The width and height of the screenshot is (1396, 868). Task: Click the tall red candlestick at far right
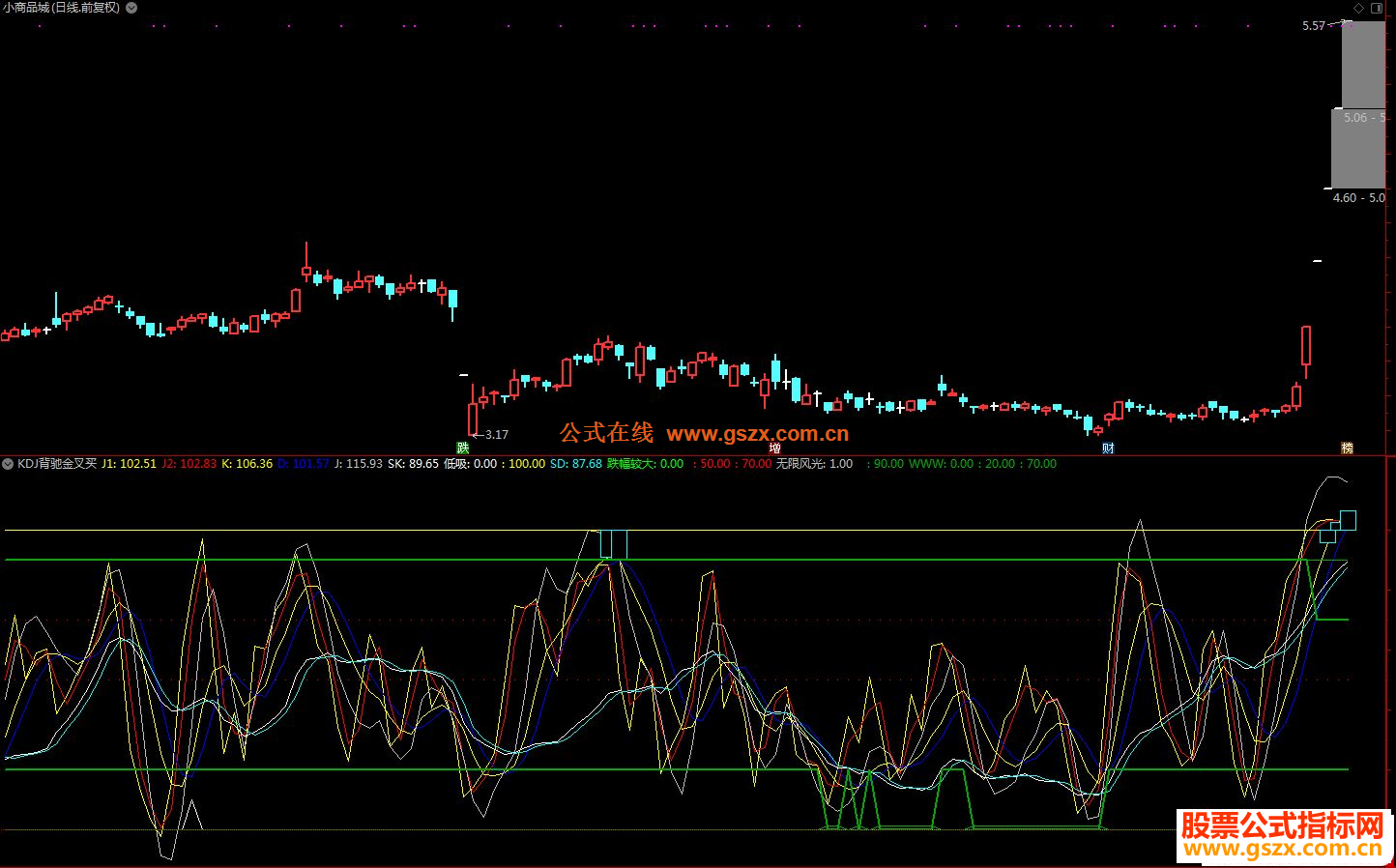(x=1306, y=352)
